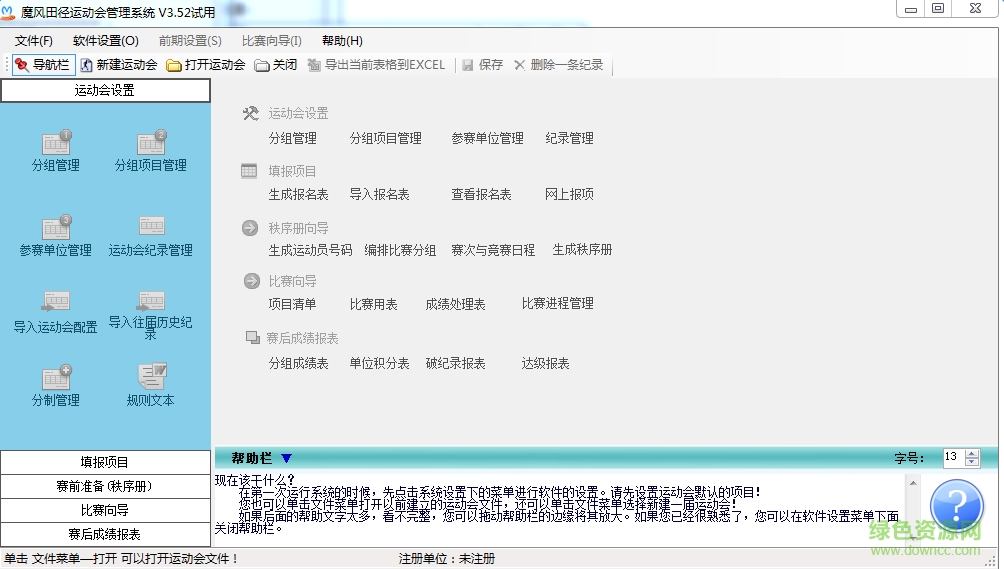Click 网上报项 link

(x=569, y=195)
